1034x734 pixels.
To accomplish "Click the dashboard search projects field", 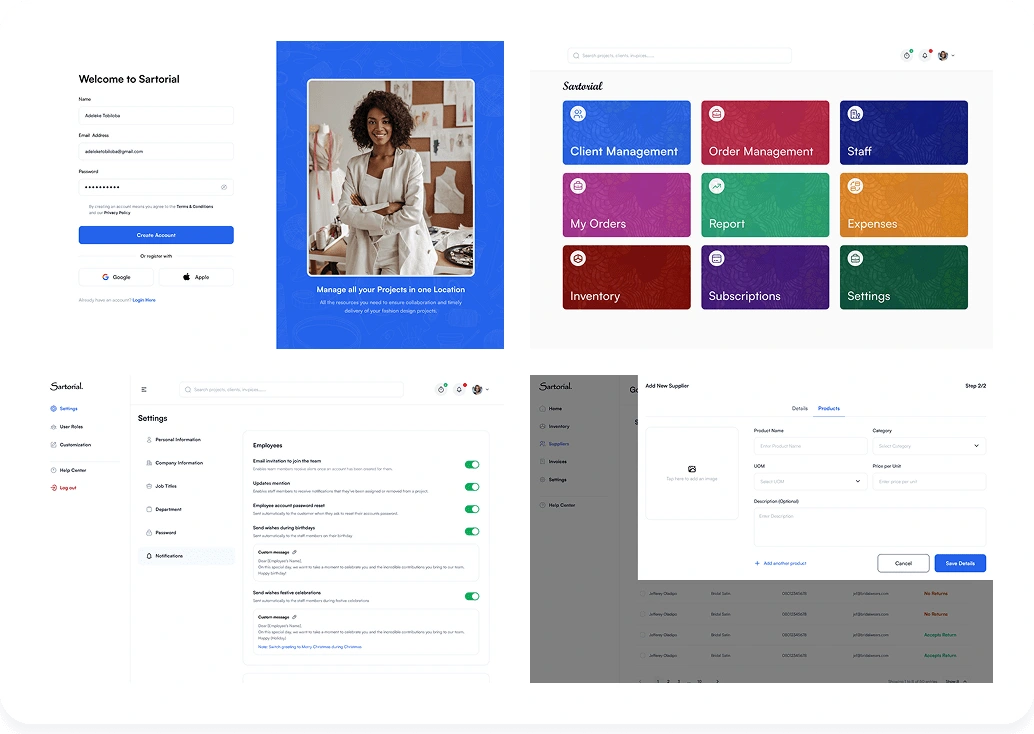I will click(679, 55).
